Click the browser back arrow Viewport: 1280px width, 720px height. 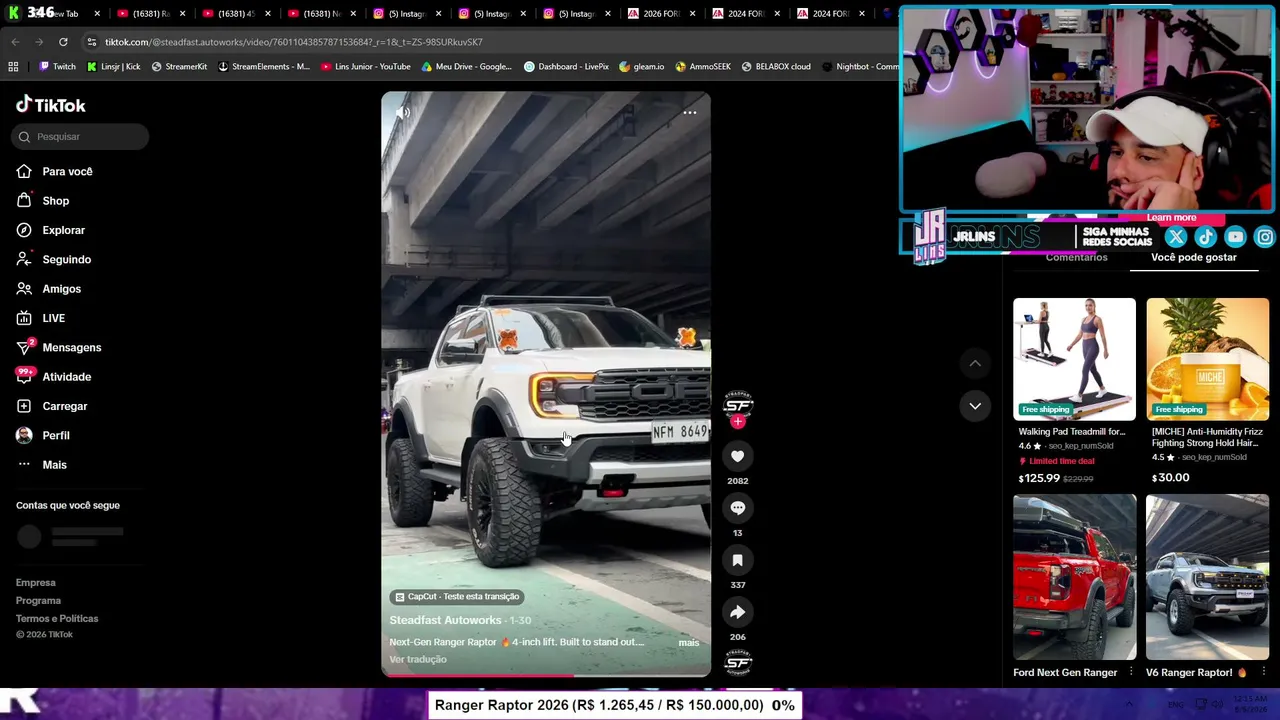[15, 42]
